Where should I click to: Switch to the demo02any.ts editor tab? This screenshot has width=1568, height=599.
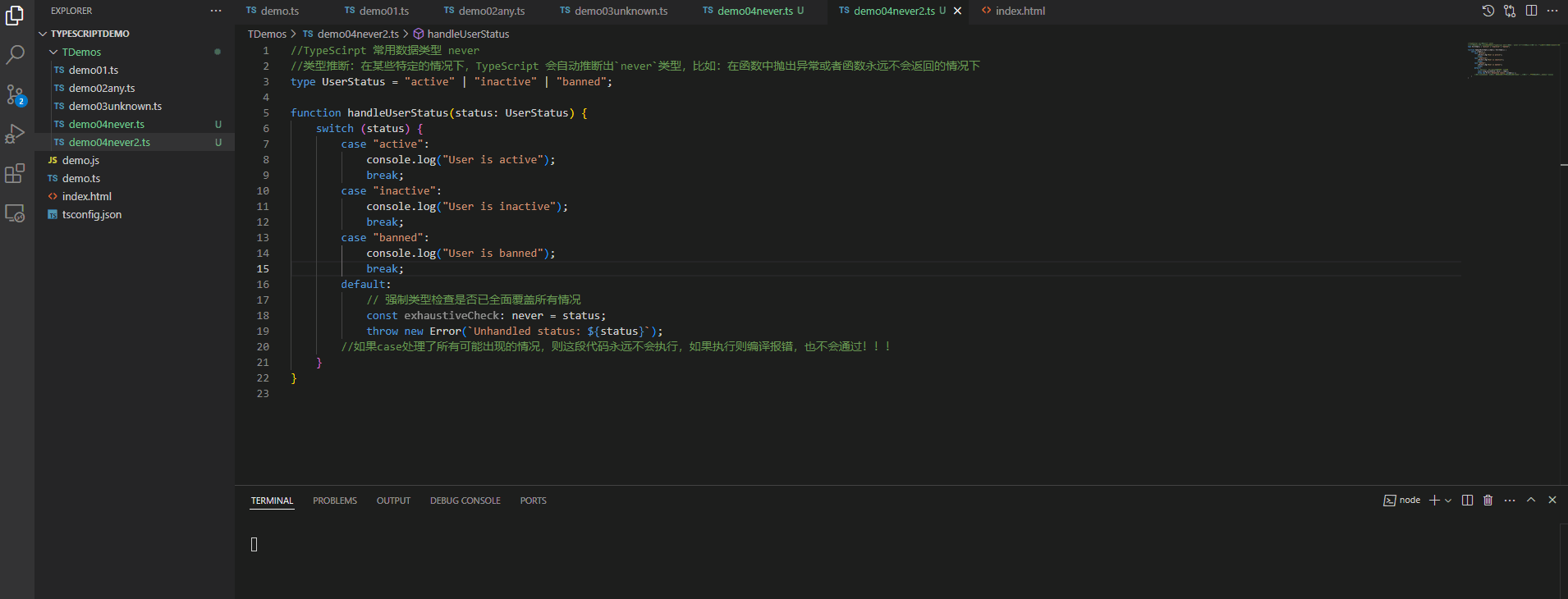(x=491, y=11)
